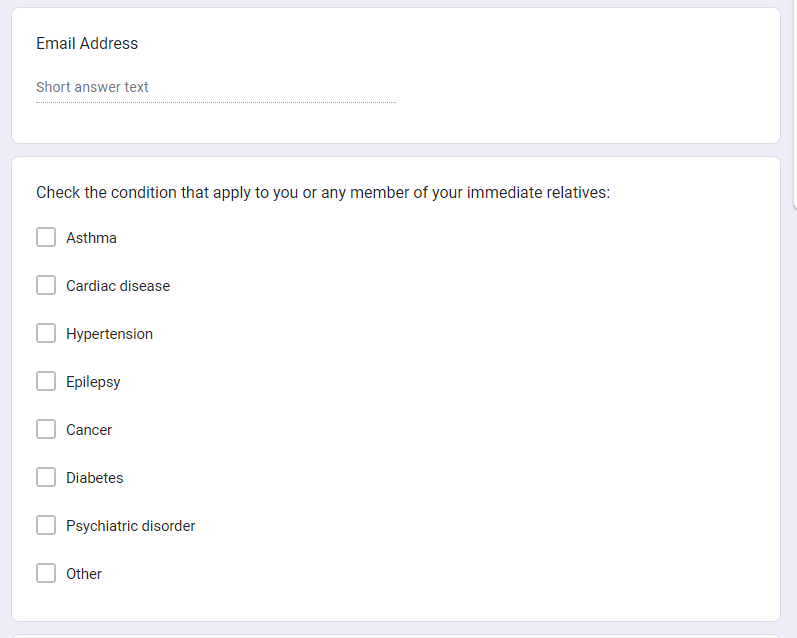The height and width of the screenshot is (638, 797).
Task: Select the 'Check the condition' question title
Action: click(323, 192)
